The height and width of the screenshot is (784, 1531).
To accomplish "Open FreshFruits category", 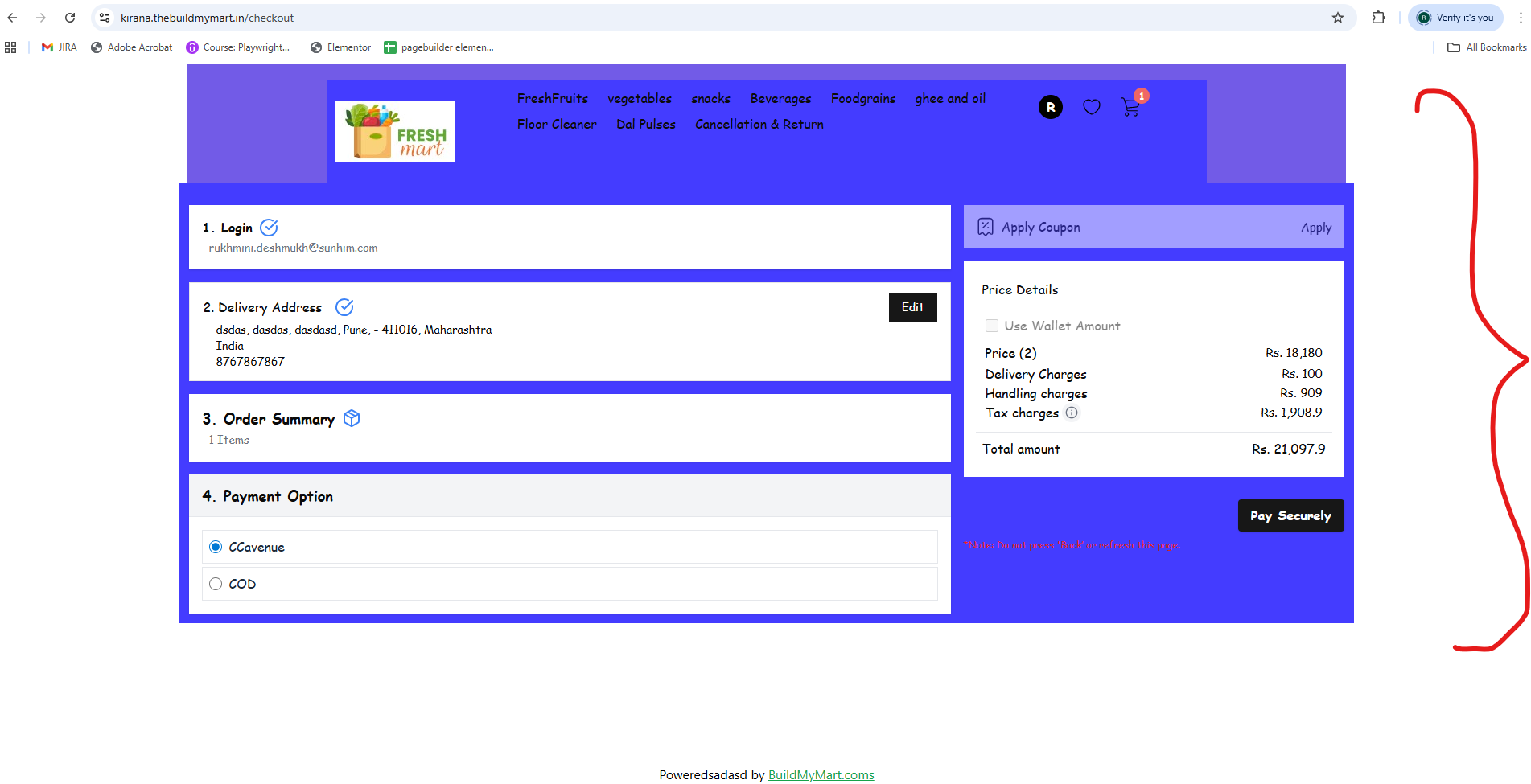I will pos(553,98).
